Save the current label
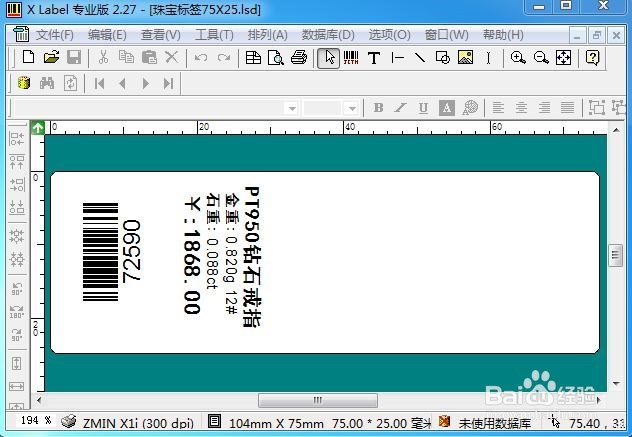This screenshot has width=632, height=437. [74, 58]
